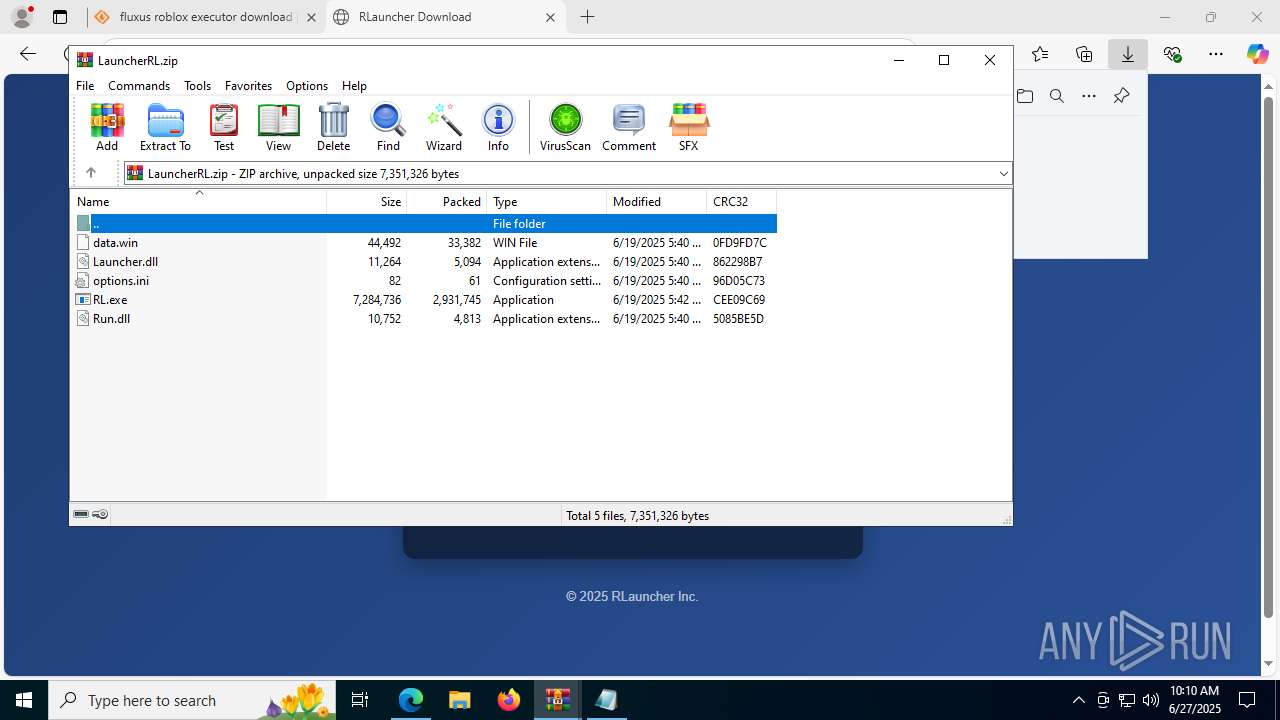Sort files by Modified column
Screen dimensions: 1280x720
(657, 201)
